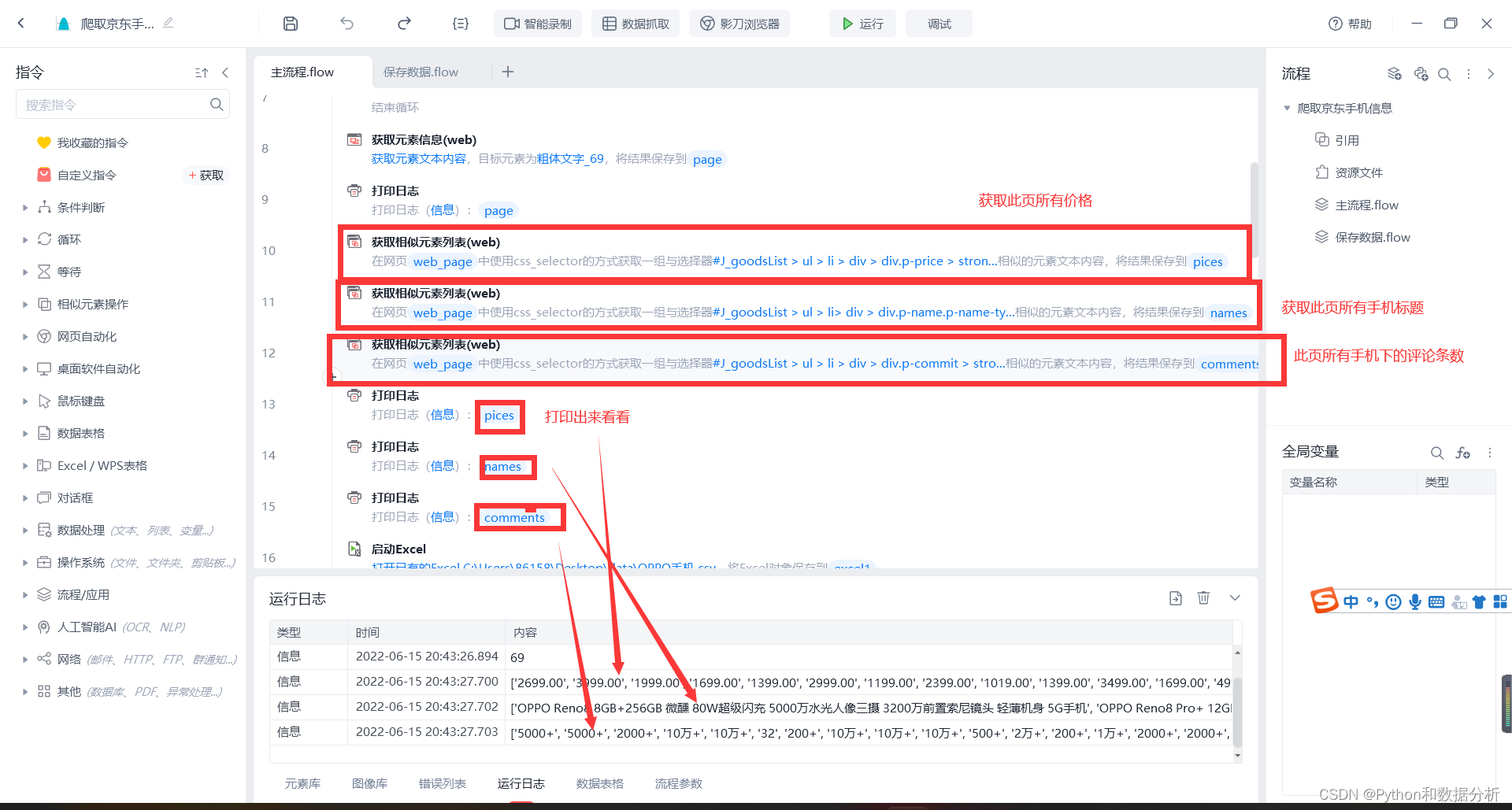
Task: Expand the Excel / WPS表格 category
Action: point(25,465)
